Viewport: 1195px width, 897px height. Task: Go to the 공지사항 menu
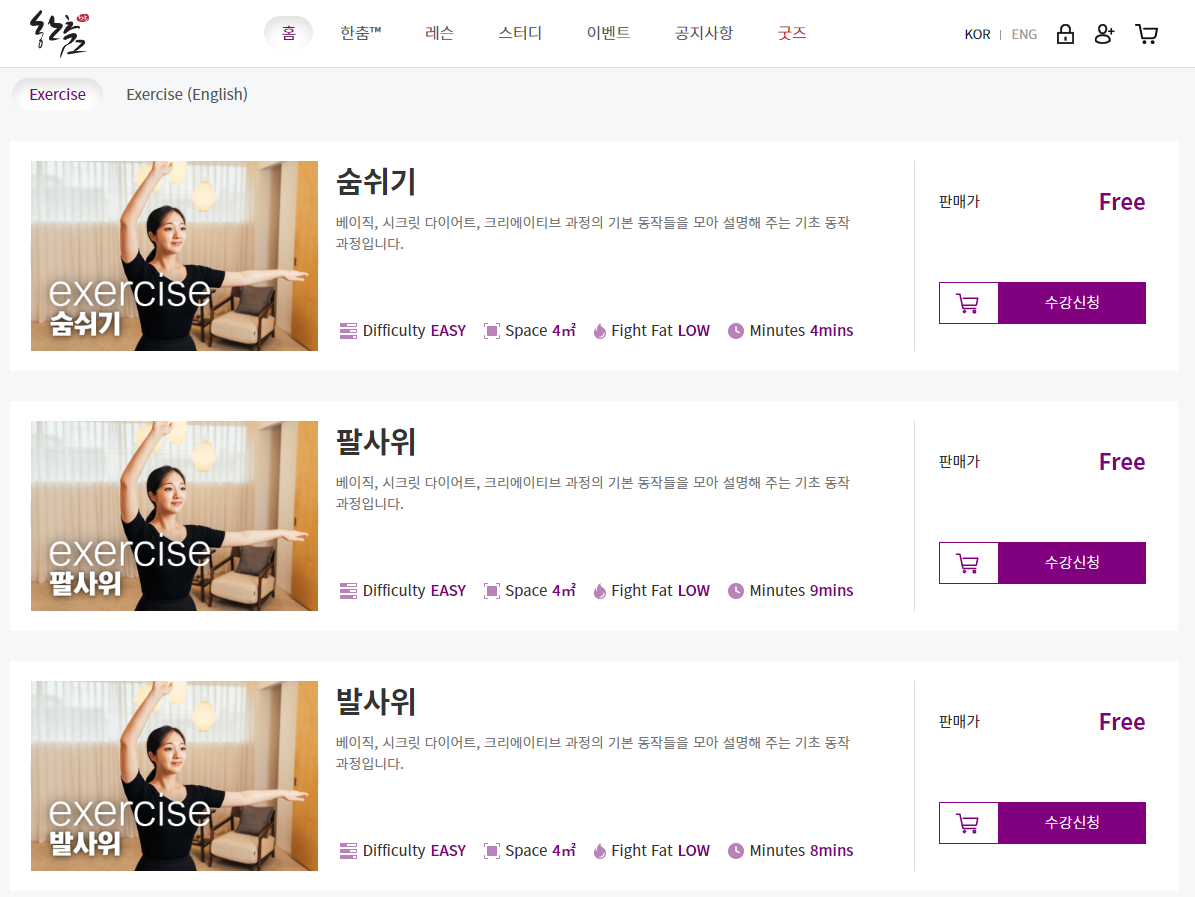tap(703, 33)
